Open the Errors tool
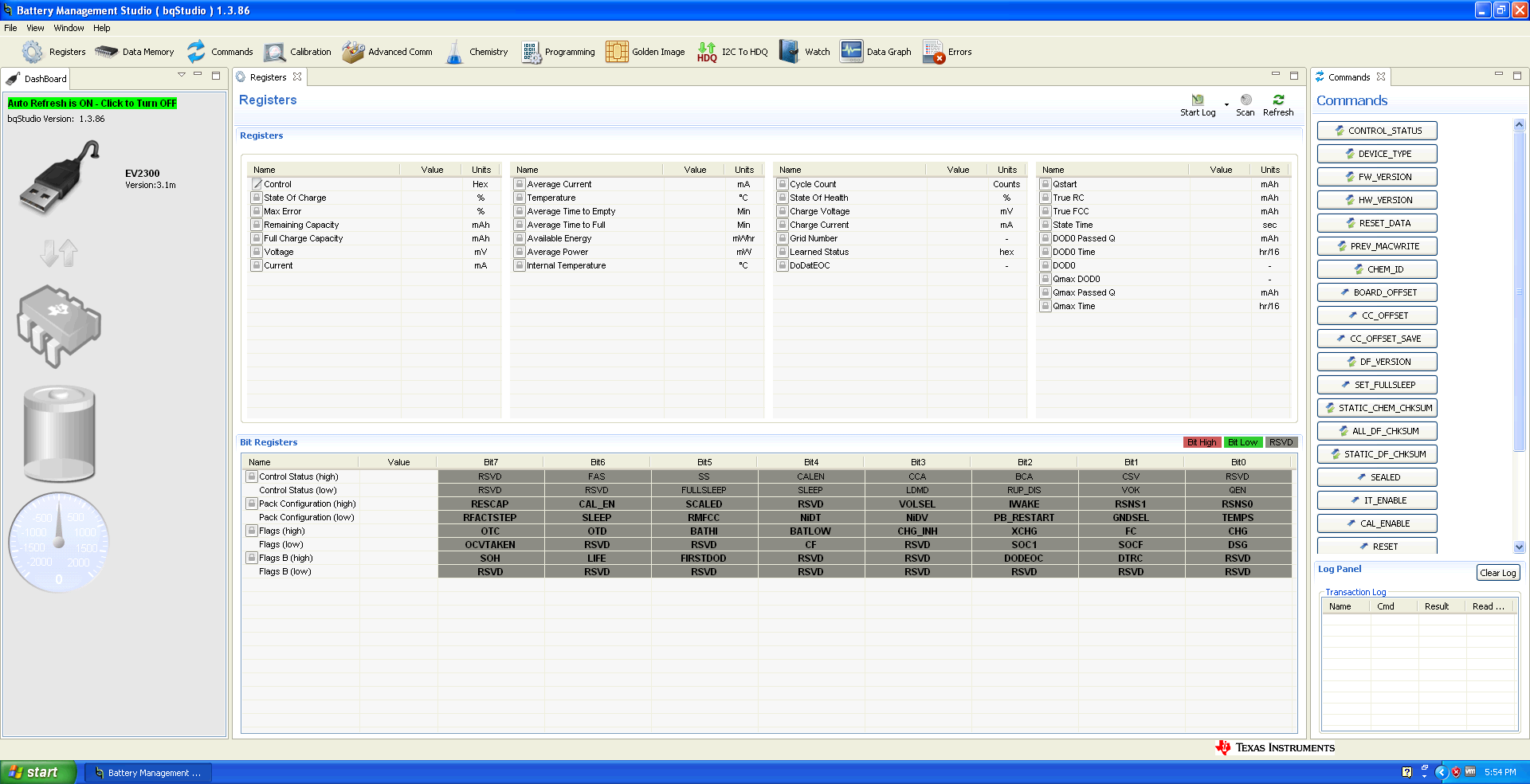This screenshot has width=1530, height=784. pyautogui.click(x=947, y=52)
